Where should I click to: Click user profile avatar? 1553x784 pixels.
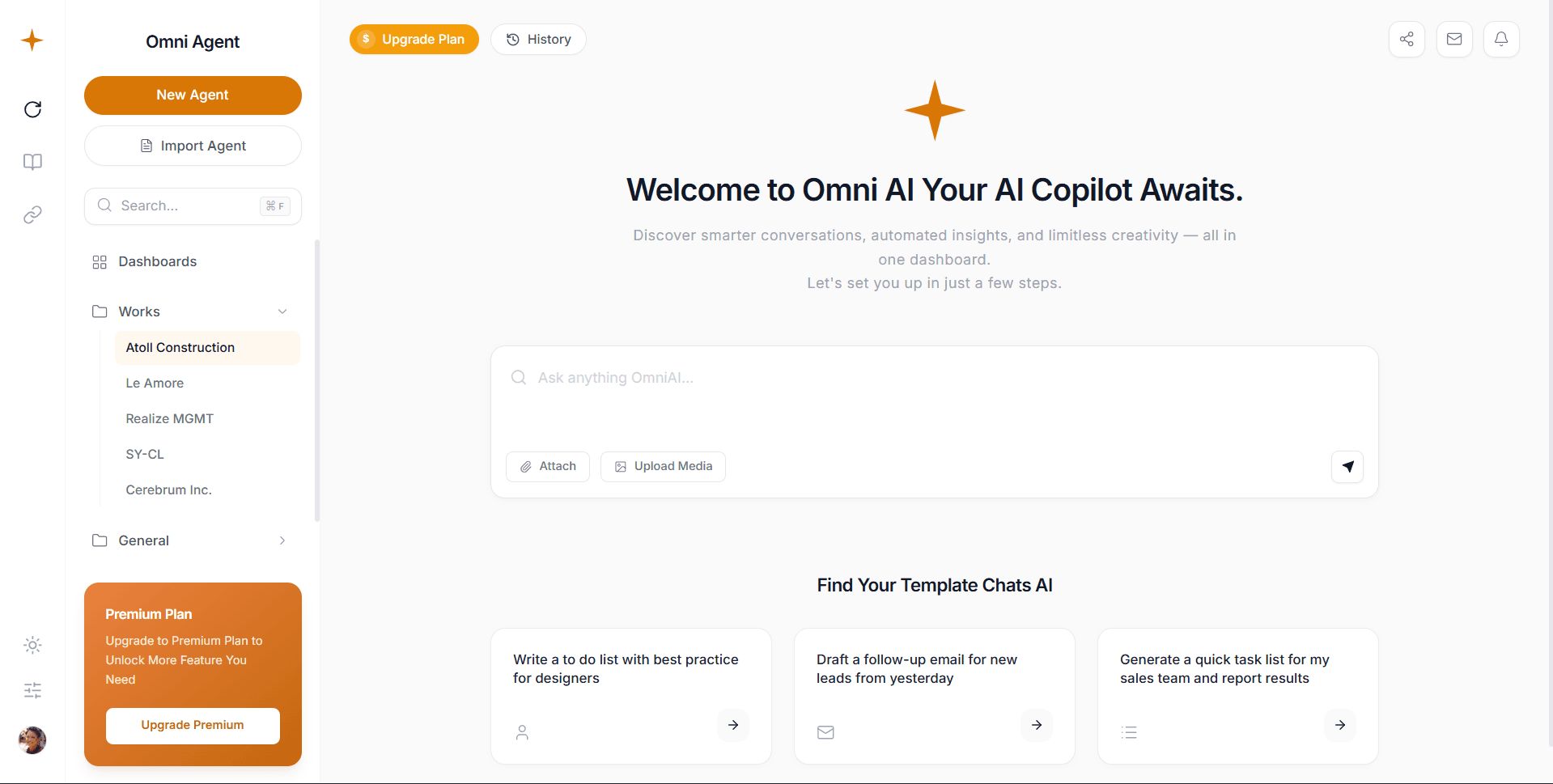[32, 740]
